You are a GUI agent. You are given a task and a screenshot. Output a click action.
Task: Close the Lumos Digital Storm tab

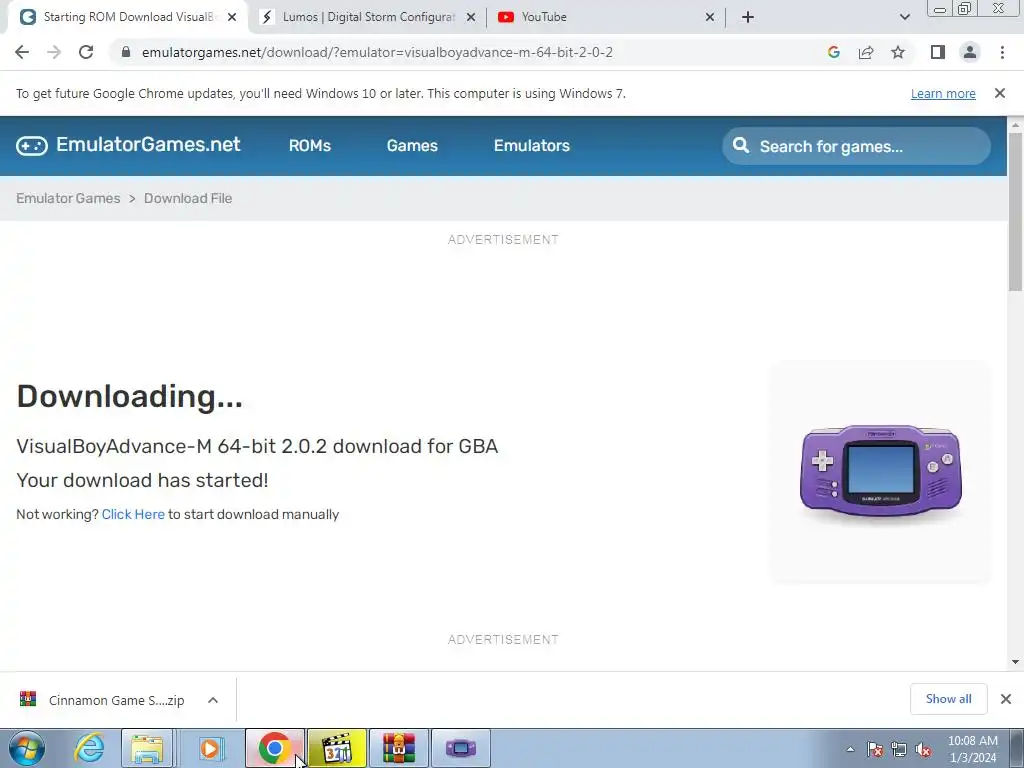pos(471,17)
